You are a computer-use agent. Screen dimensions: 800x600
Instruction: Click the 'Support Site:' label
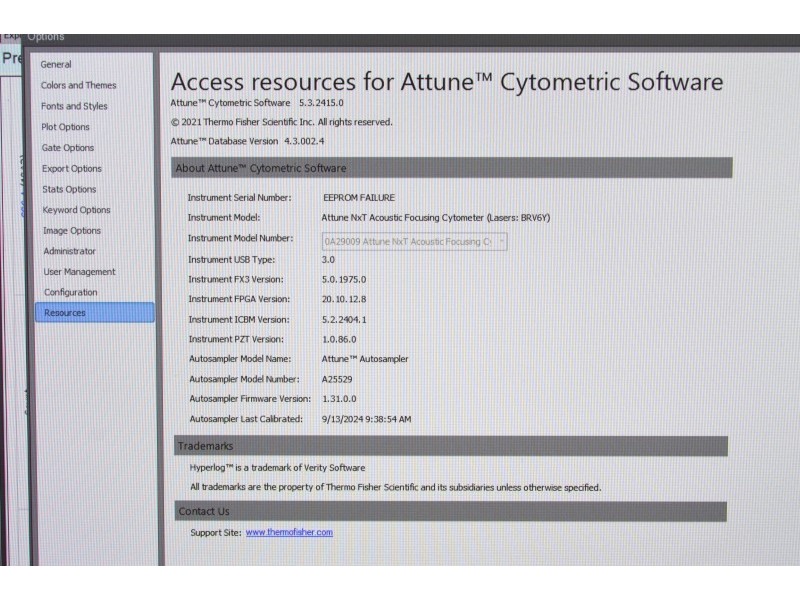(x=216, y=533)
